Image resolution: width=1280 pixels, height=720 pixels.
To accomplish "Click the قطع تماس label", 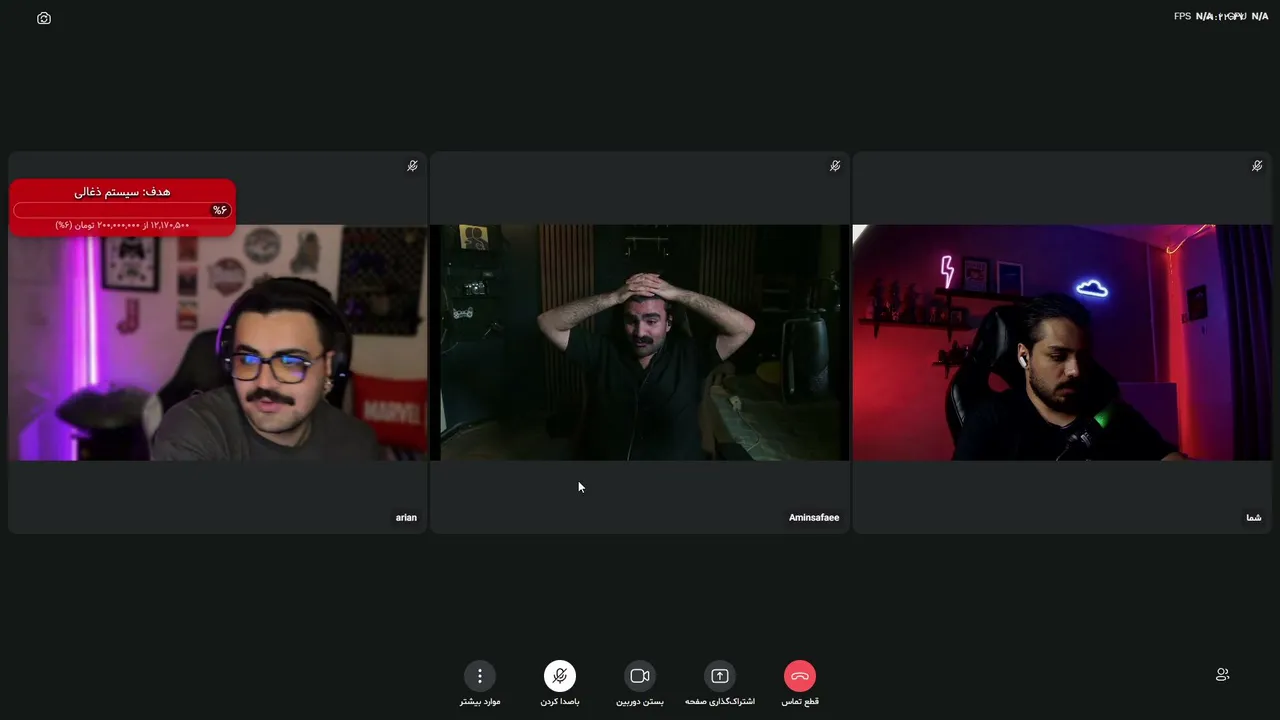I will [800, 702].
